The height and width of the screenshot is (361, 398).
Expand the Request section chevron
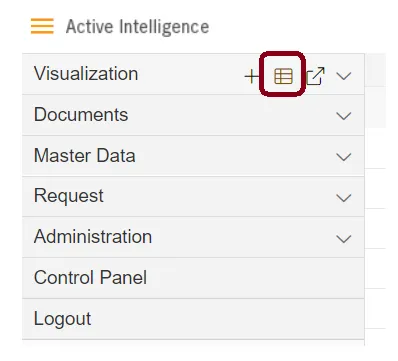tap(344, 198)
